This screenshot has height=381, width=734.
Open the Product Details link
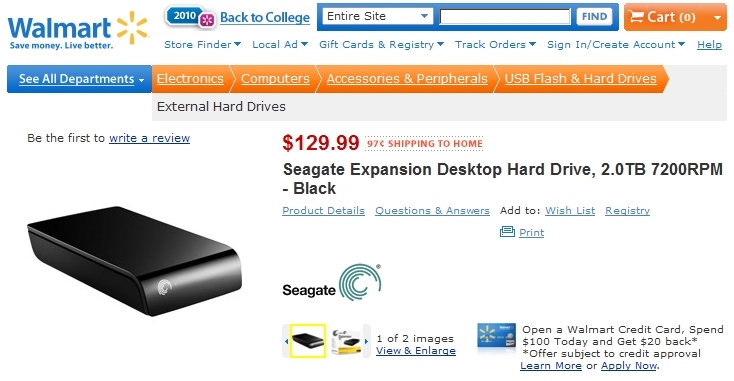(x=323, y=211)
